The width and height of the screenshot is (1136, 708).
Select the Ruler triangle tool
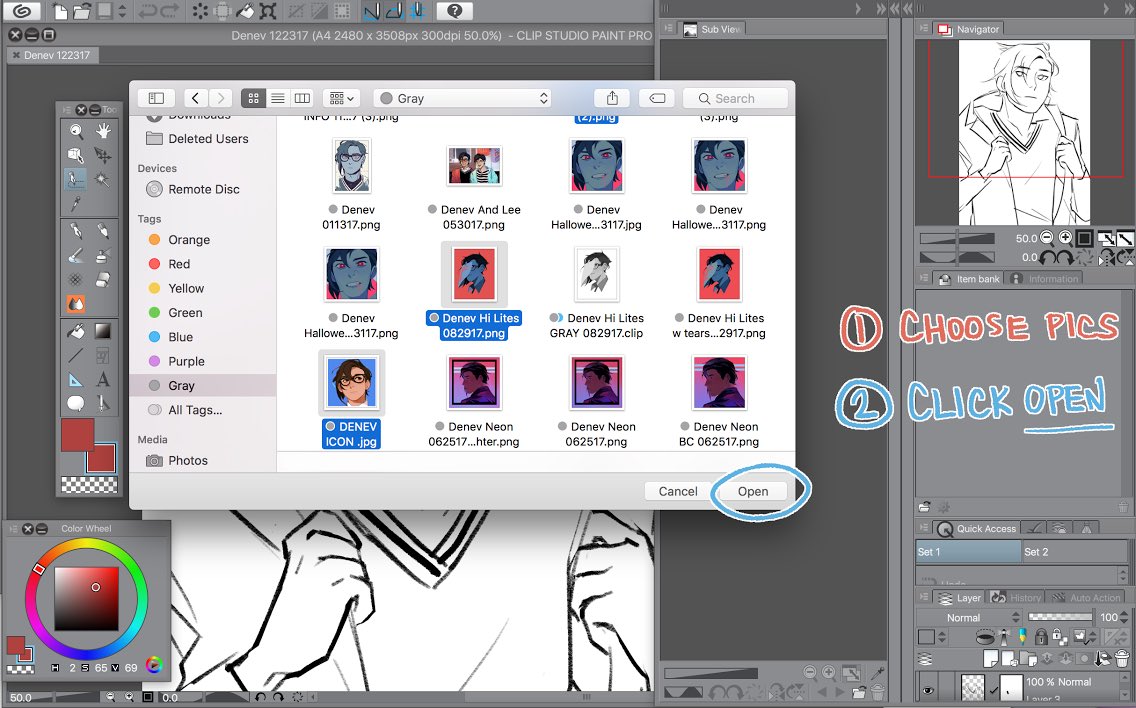point(75,379)
